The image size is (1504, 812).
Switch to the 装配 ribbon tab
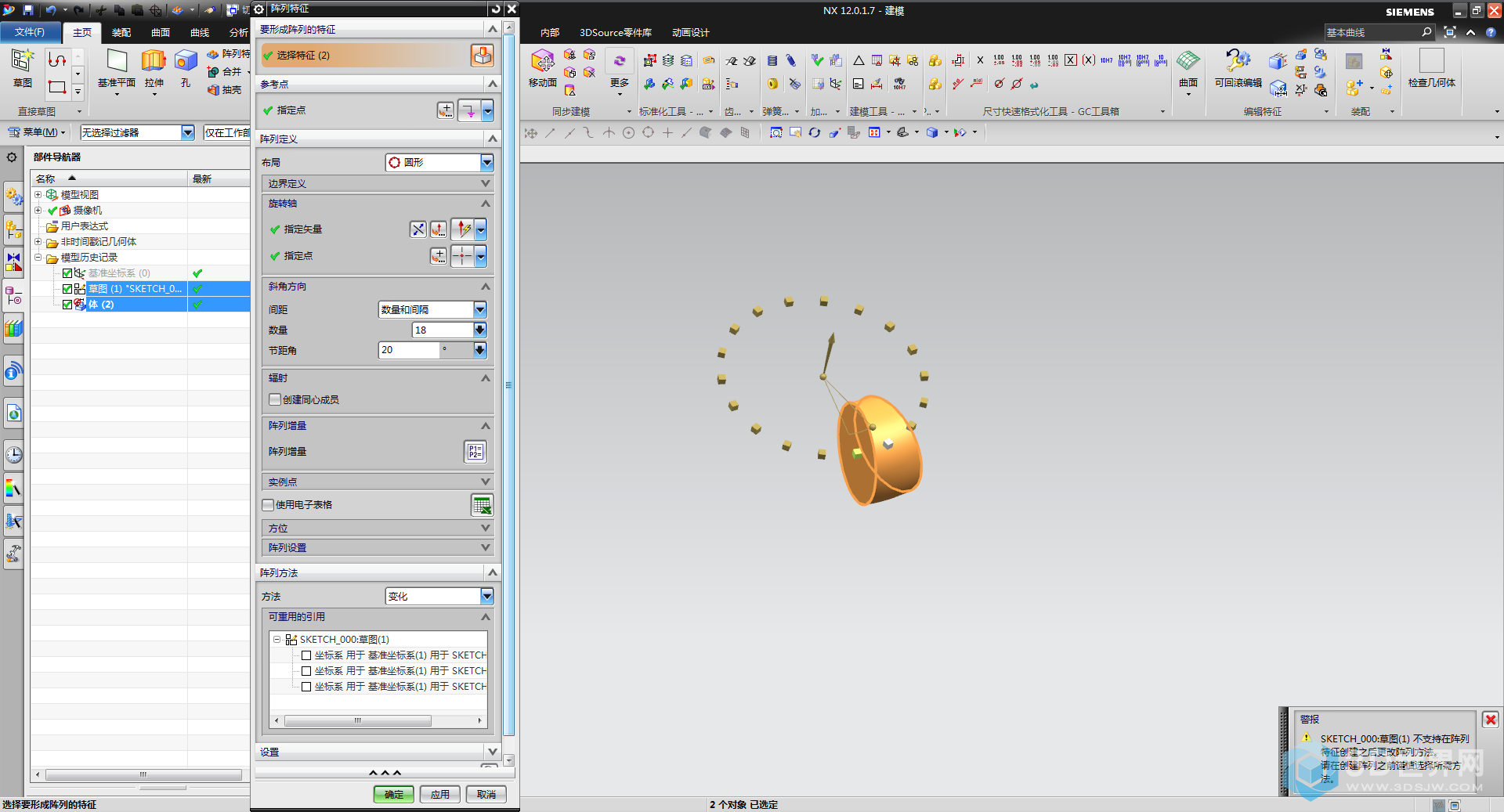[121, 32]
